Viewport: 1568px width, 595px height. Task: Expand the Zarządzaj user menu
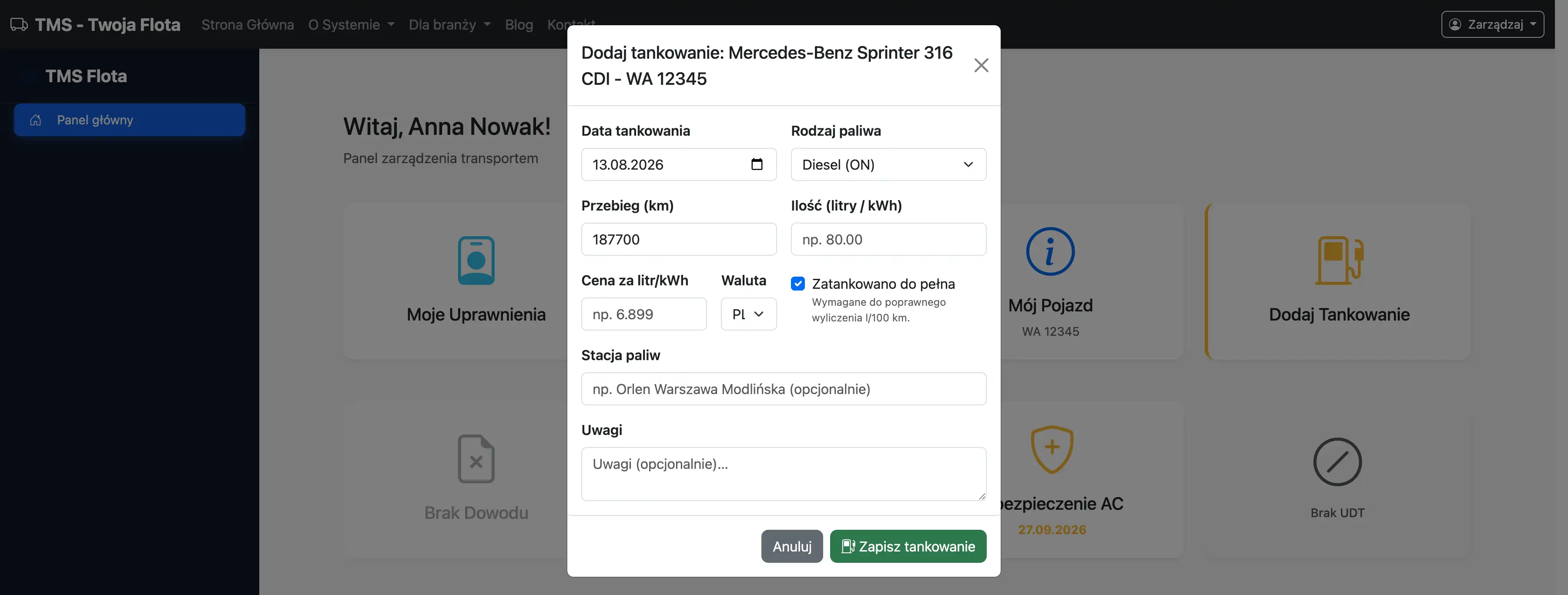pyautogui.click(x=1492, y=24)
